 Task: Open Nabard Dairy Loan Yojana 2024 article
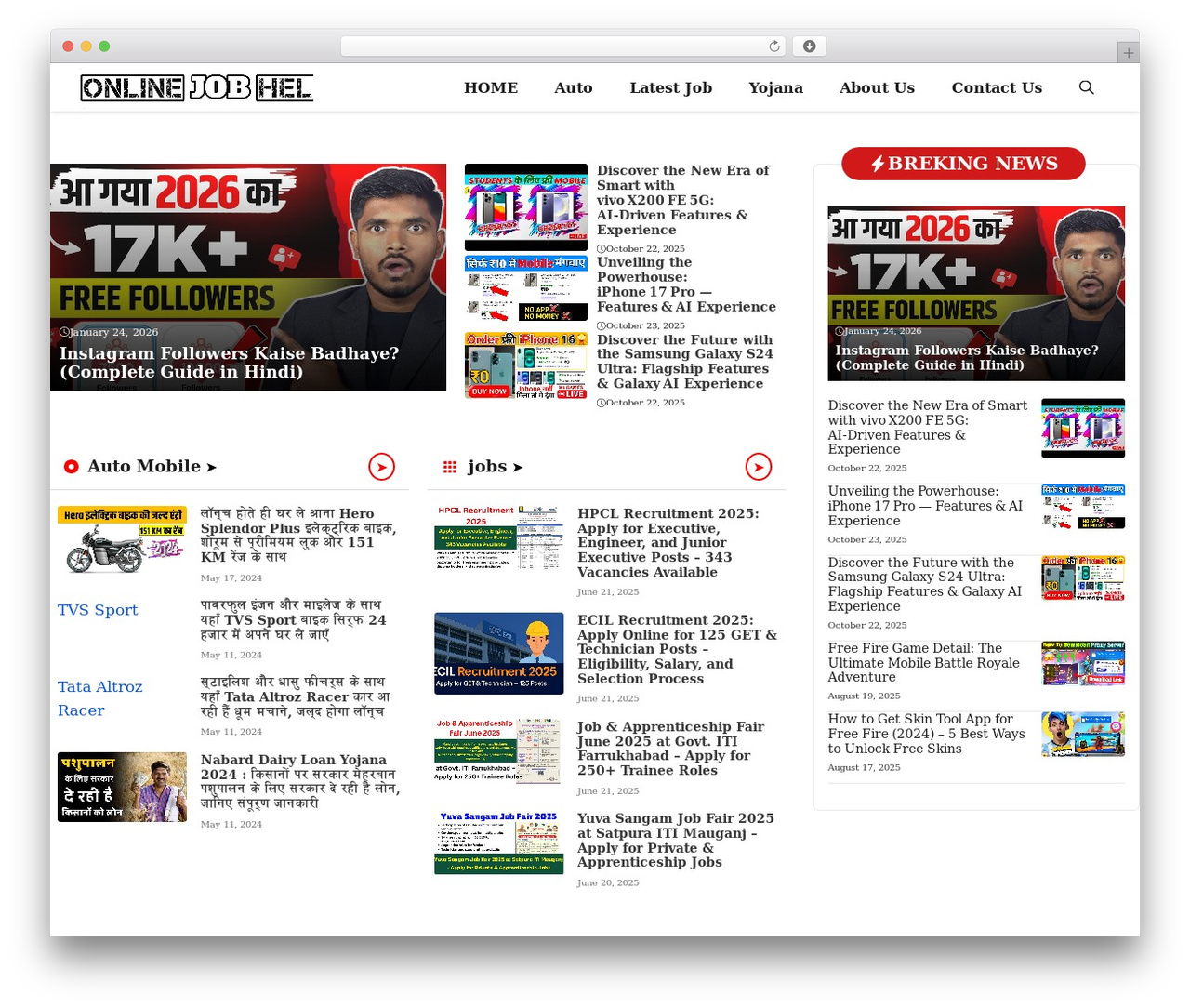pyautogui.click(x=300, y=782)
